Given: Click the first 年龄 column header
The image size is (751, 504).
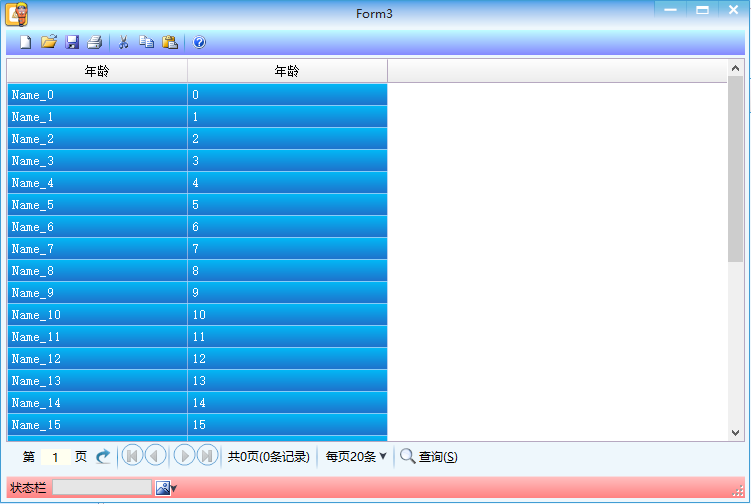Looking at the screenshot, I should click(x=97, y=71).
